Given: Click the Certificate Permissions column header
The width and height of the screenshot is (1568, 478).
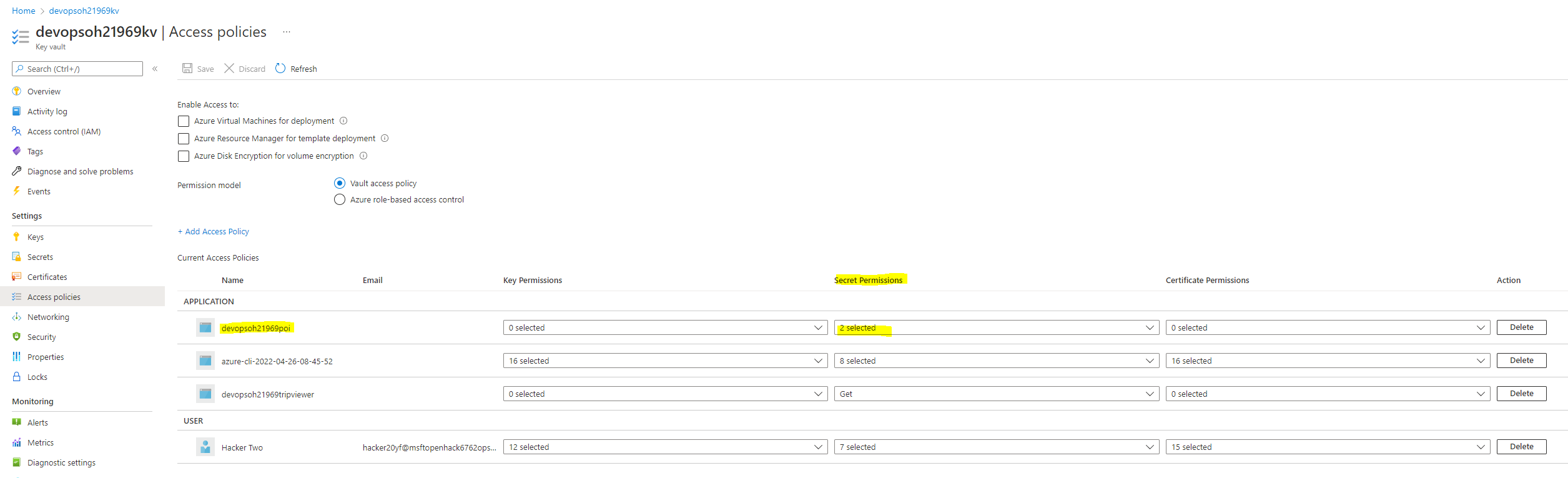Looking at the screenshot, I should point(1208,280).
